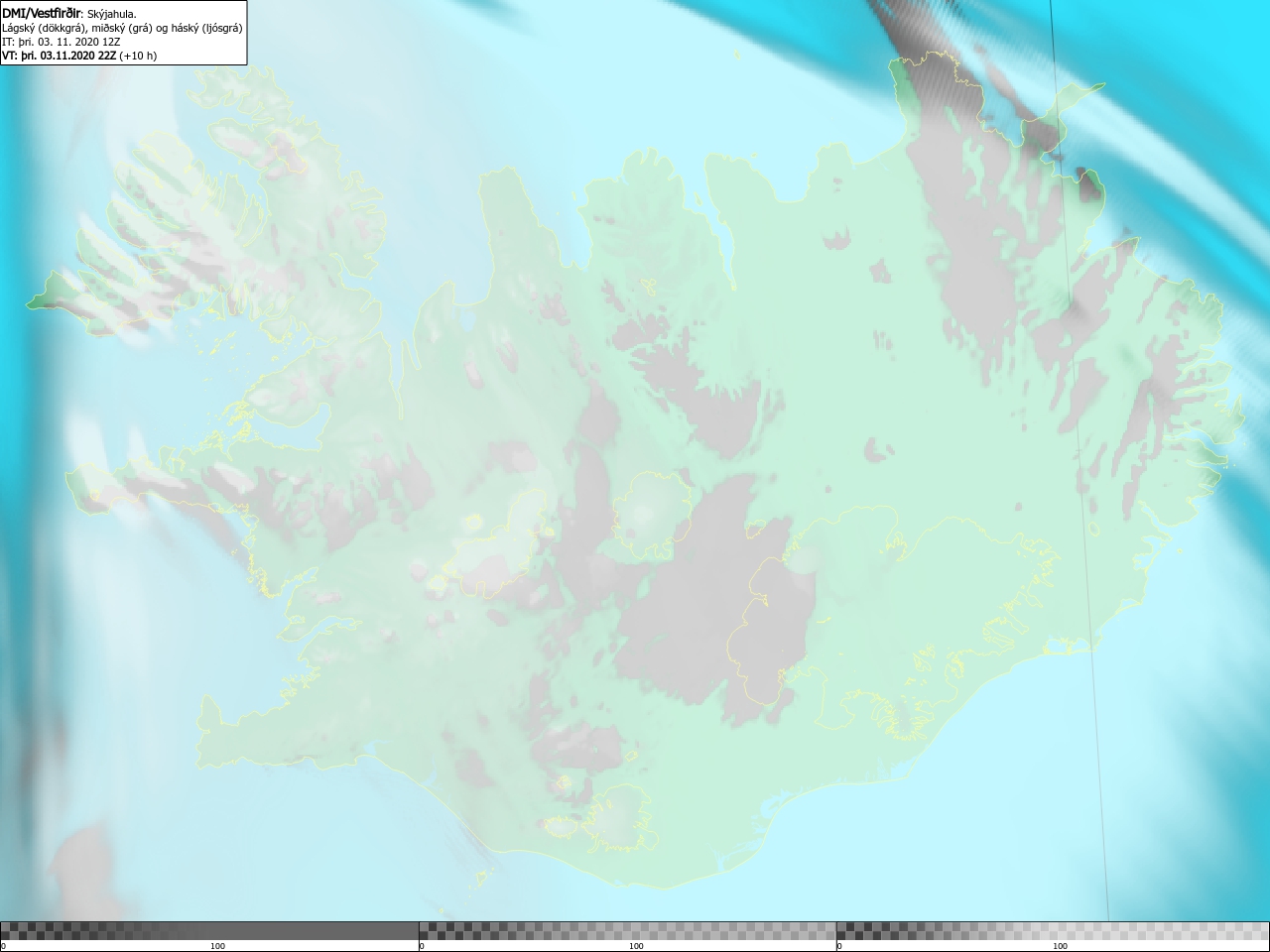Click the title 'DMI/Vestfirðir: Skýjahula.'

69,14
